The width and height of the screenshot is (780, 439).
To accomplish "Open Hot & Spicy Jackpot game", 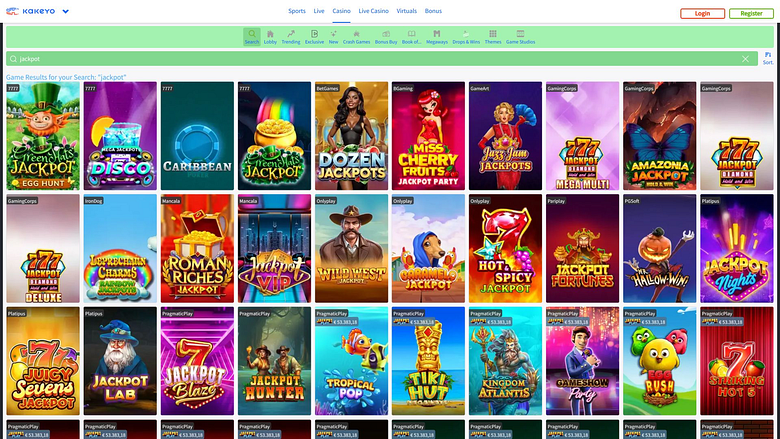I will 505,249.
